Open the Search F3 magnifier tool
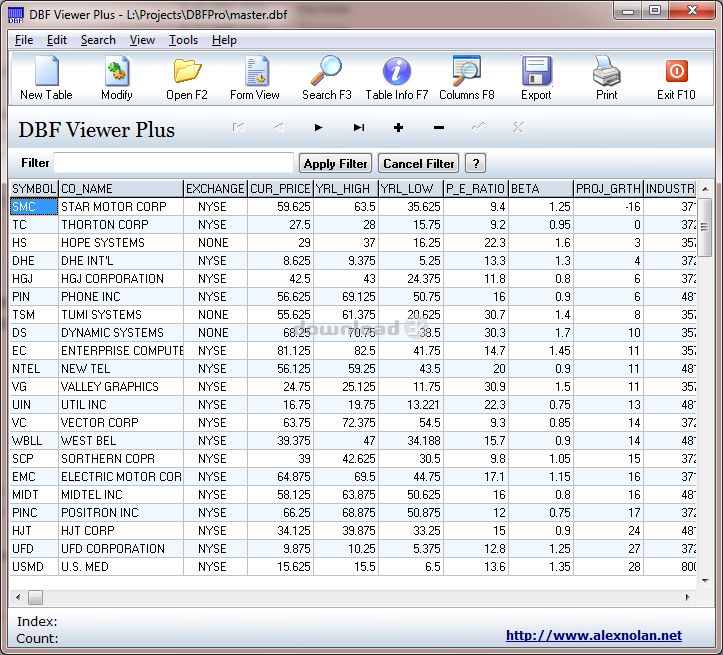The width and height of the screenshot is (723, 655). (326, 71)
